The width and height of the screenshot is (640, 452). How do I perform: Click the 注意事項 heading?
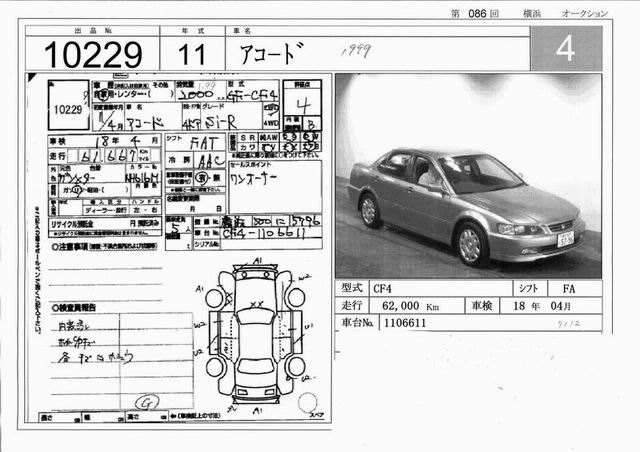[x=70, y=247]
